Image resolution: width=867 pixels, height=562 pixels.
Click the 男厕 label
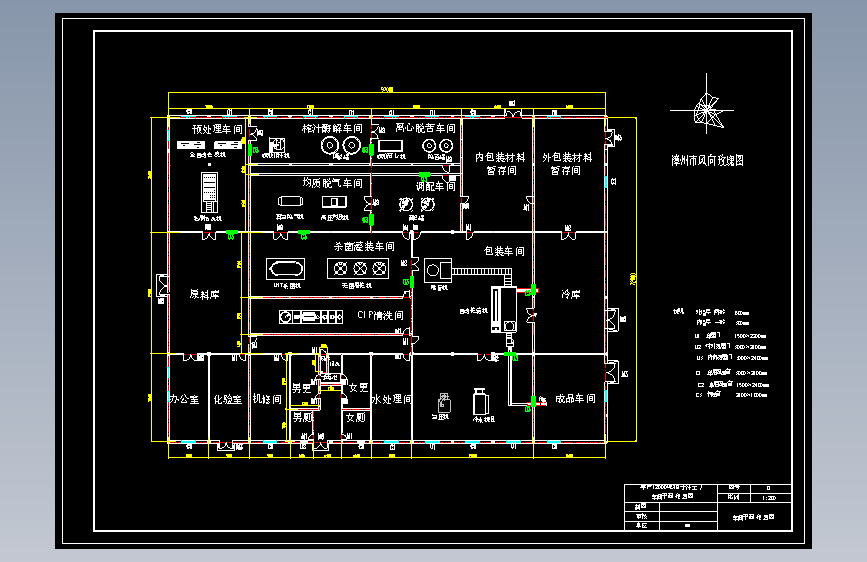tap(302, 417)
